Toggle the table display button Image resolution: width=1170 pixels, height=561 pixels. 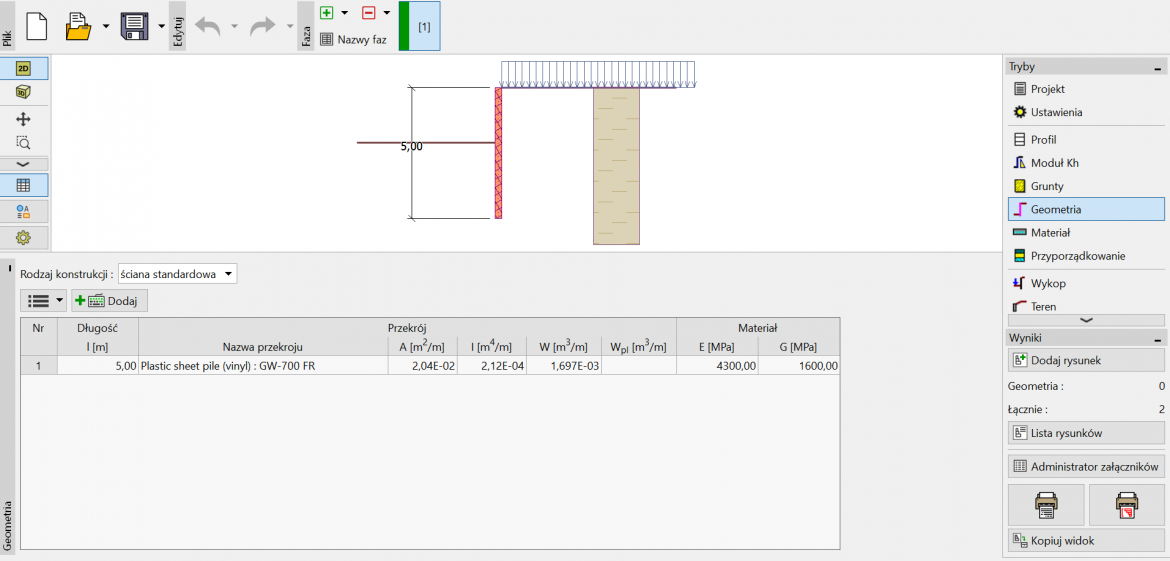click(24, 185)
